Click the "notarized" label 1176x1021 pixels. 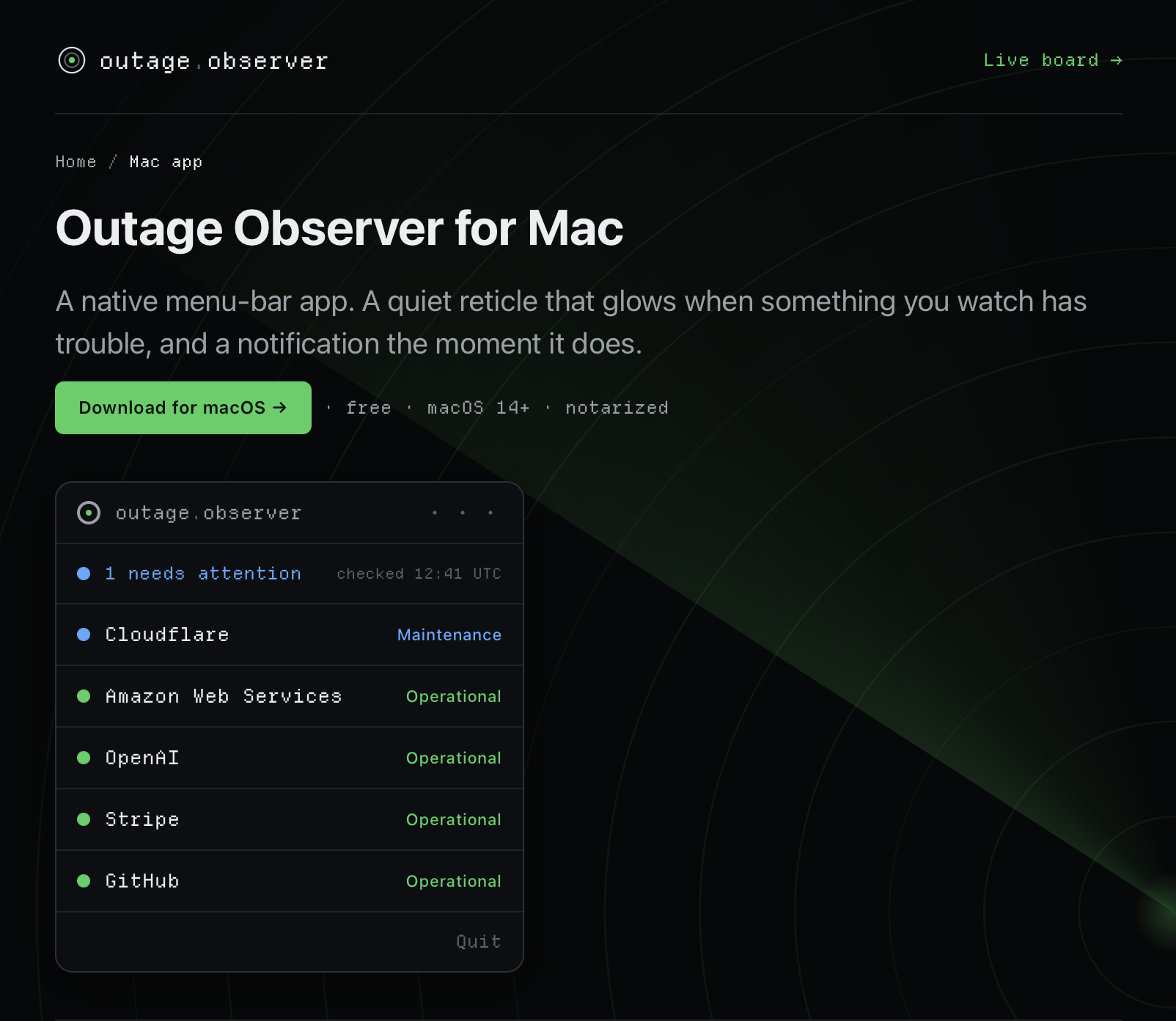pos(617,408)
